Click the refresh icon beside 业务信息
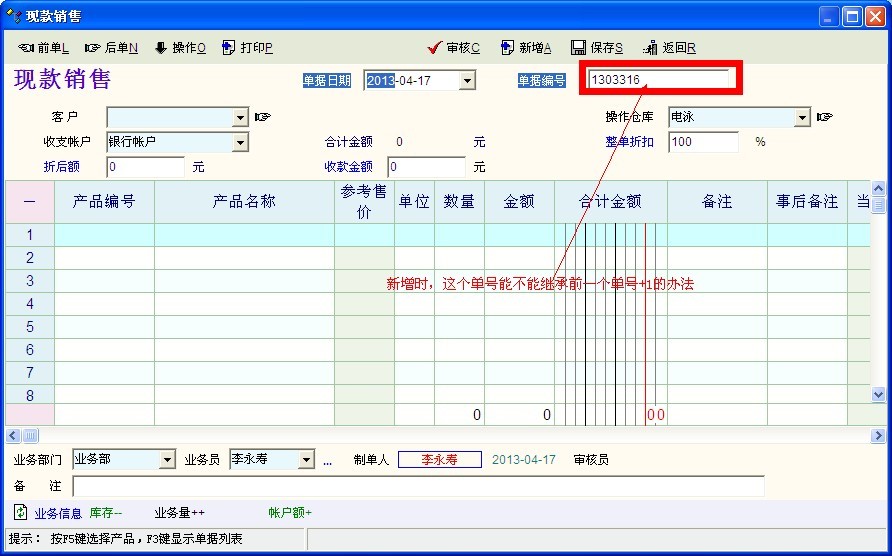This screenshot has width=892, height=556. pos(20,513)
